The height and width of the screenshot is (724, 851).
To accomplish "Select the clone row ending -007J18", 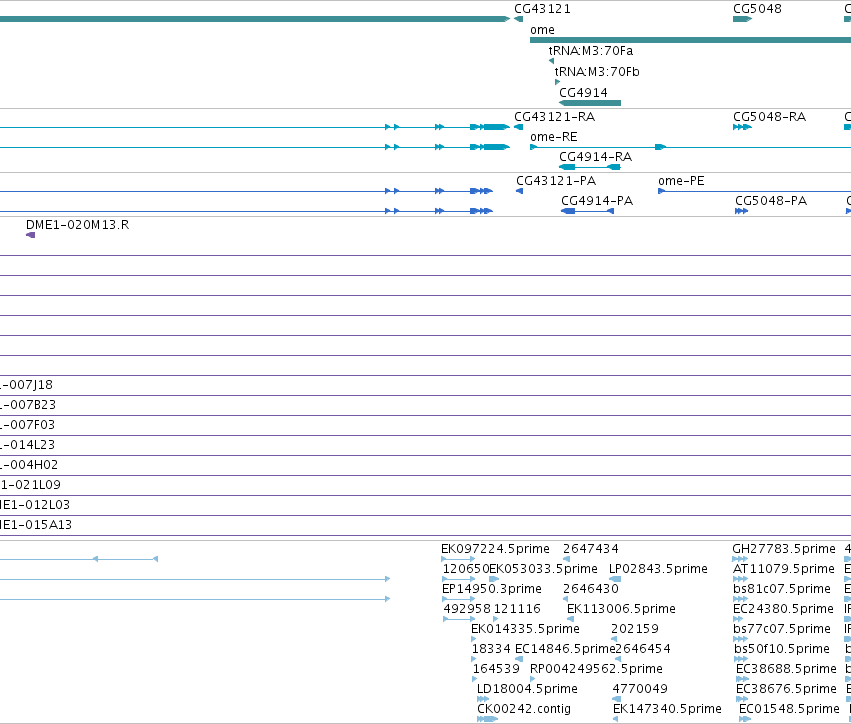I will coord(27,385).
